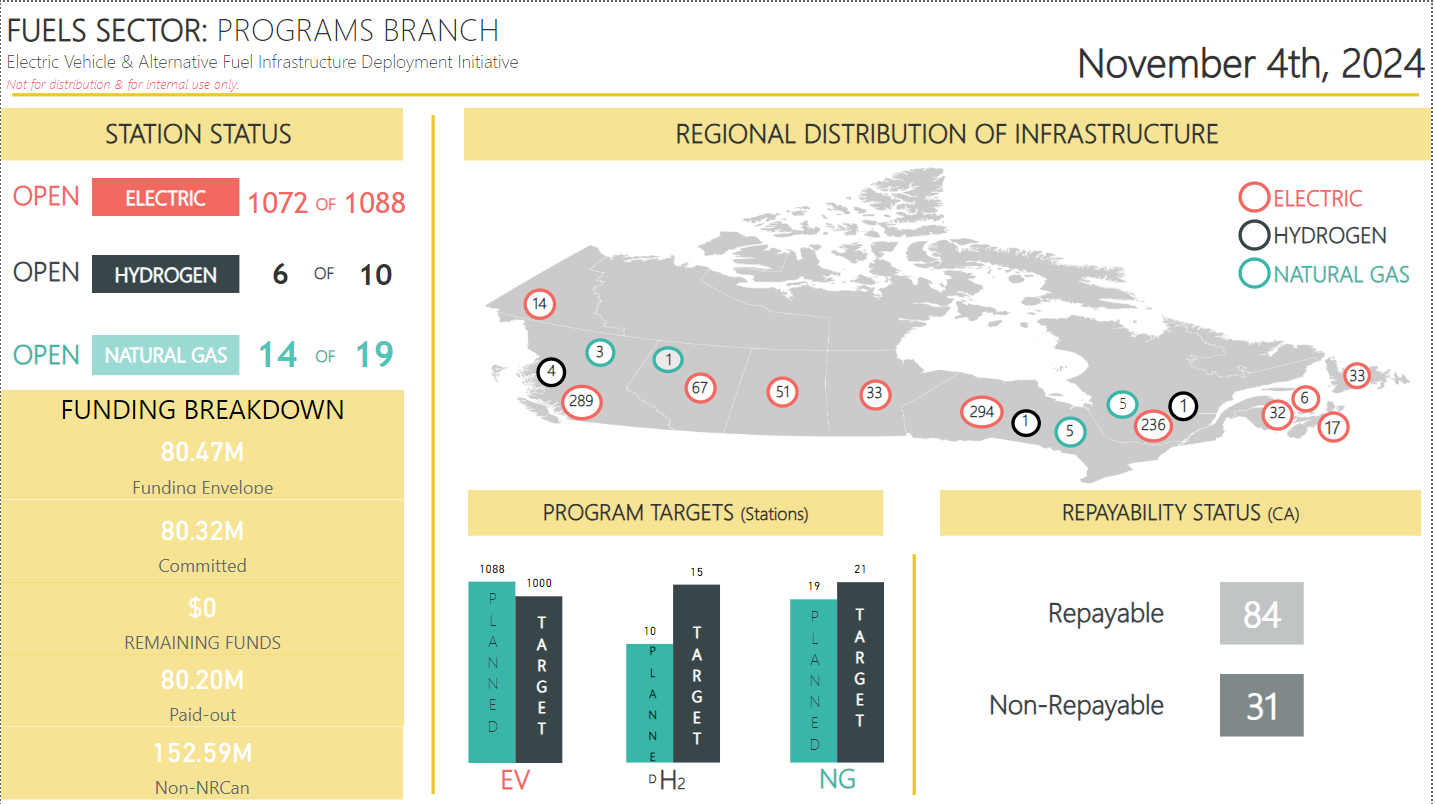Click the teal NATURAL GAS status label
Viewport: 1435px width, 804px height.
(165, 355)
